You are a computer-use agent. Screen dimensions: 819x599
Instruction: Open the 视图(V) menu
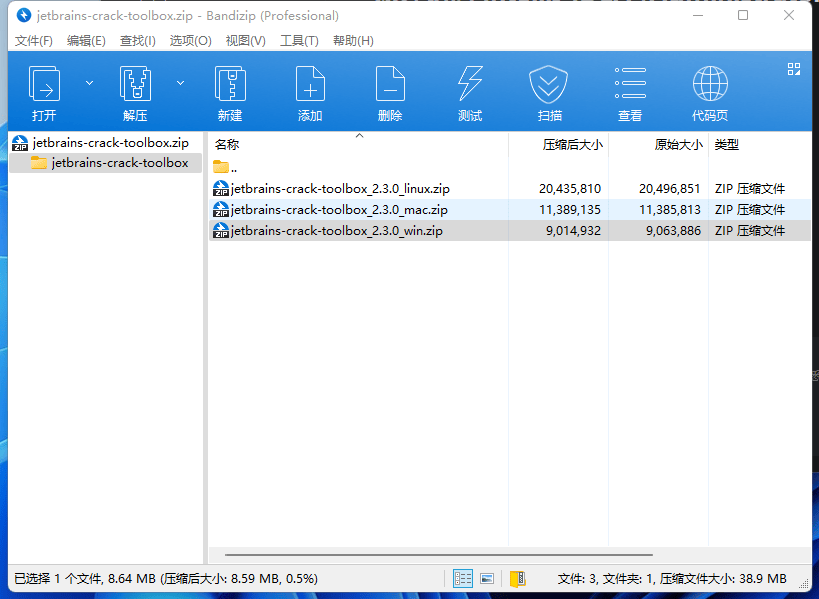point(245,41)
